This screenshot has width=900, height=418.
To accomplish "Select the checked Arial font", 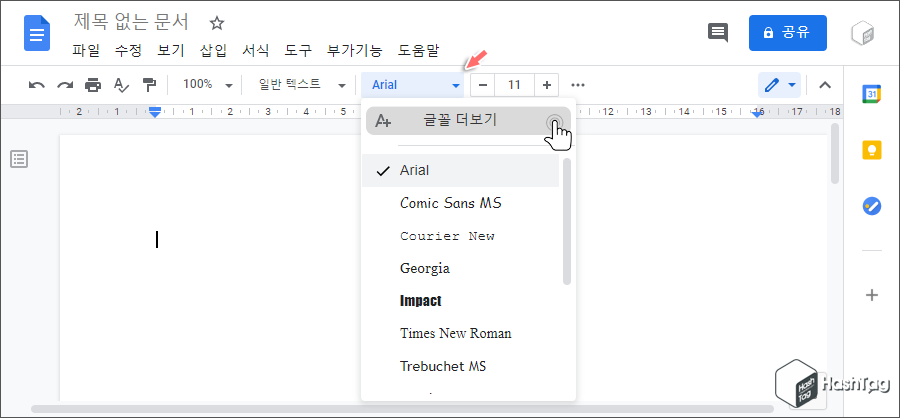I will point(460,171).
